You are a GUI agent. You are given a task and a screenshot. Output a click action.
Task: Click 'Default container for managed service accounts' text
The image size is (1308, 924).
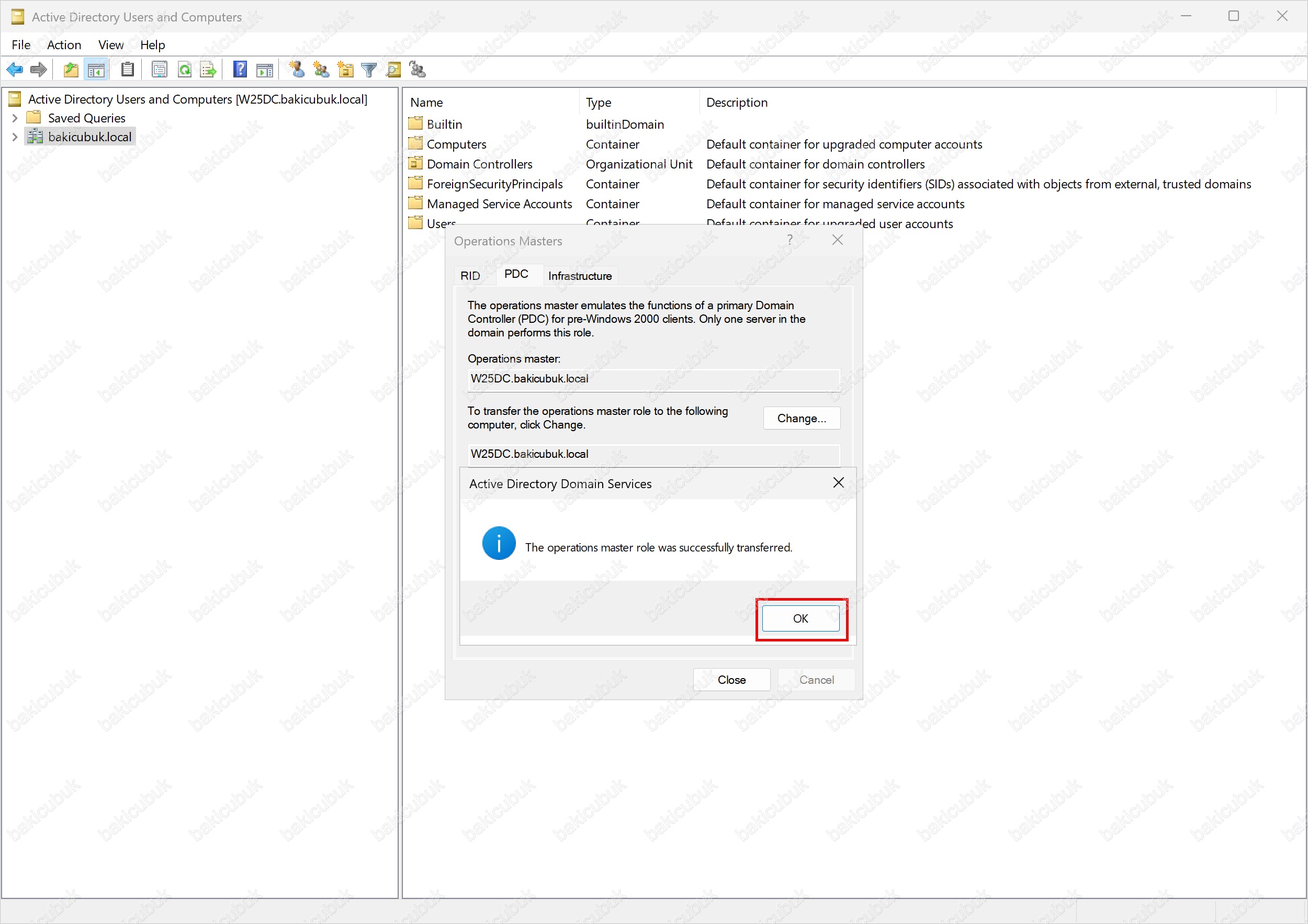835,204
